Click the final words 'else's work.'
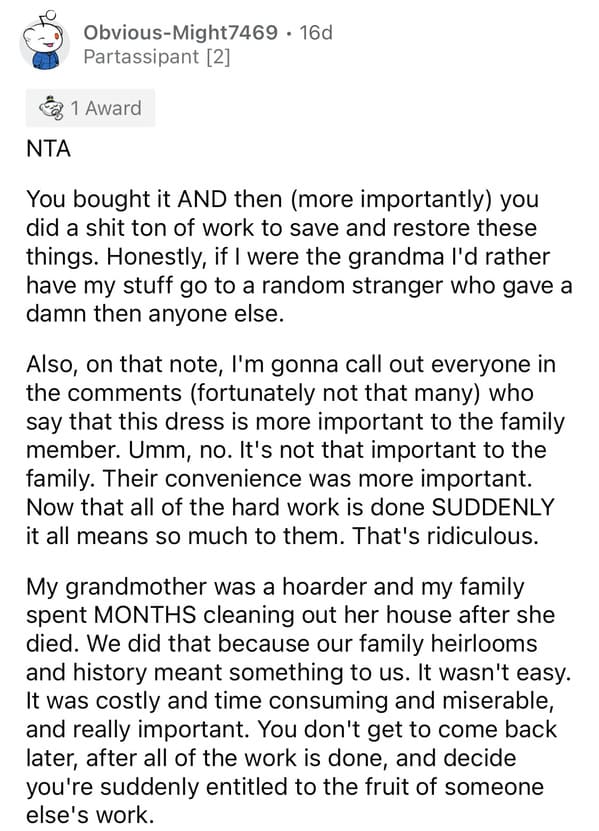This screenshot has height=831, width=599. 90,815
